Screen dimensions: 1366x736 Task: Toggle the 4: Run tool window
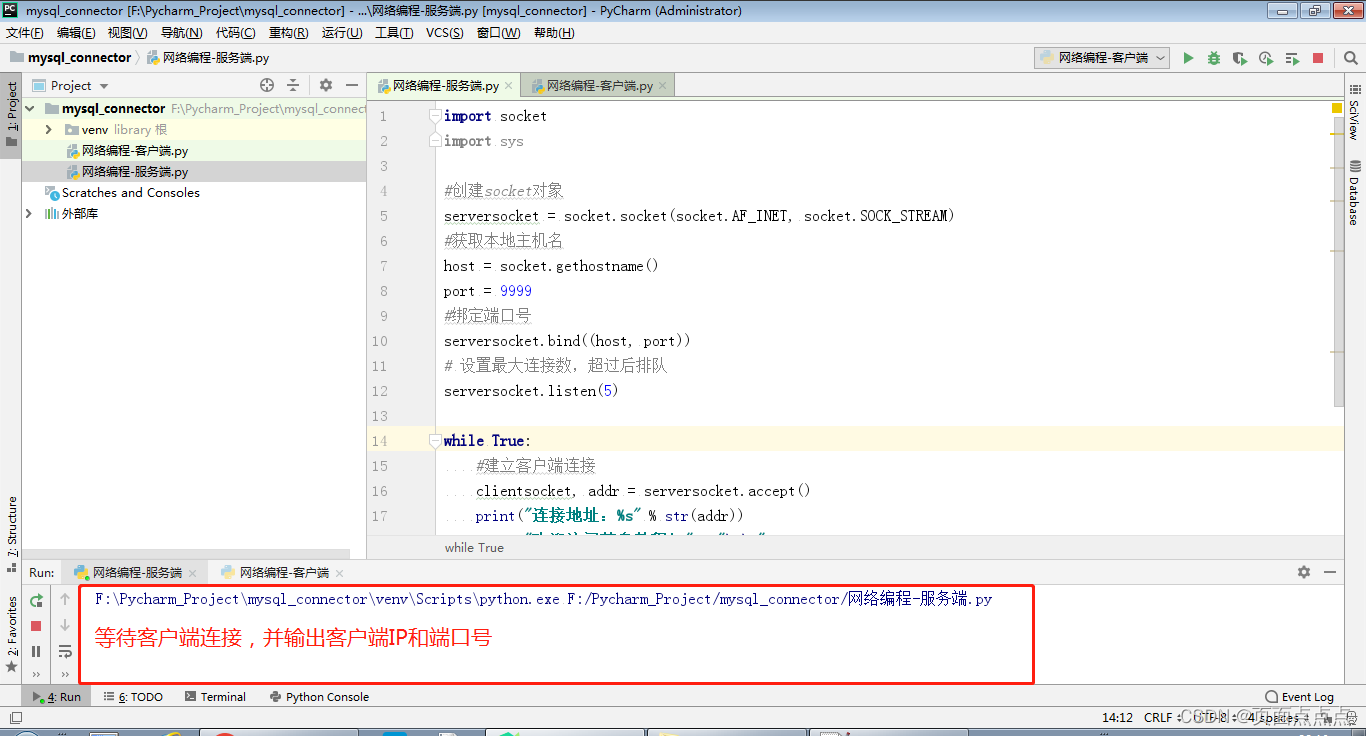click(x=58, y=697)
